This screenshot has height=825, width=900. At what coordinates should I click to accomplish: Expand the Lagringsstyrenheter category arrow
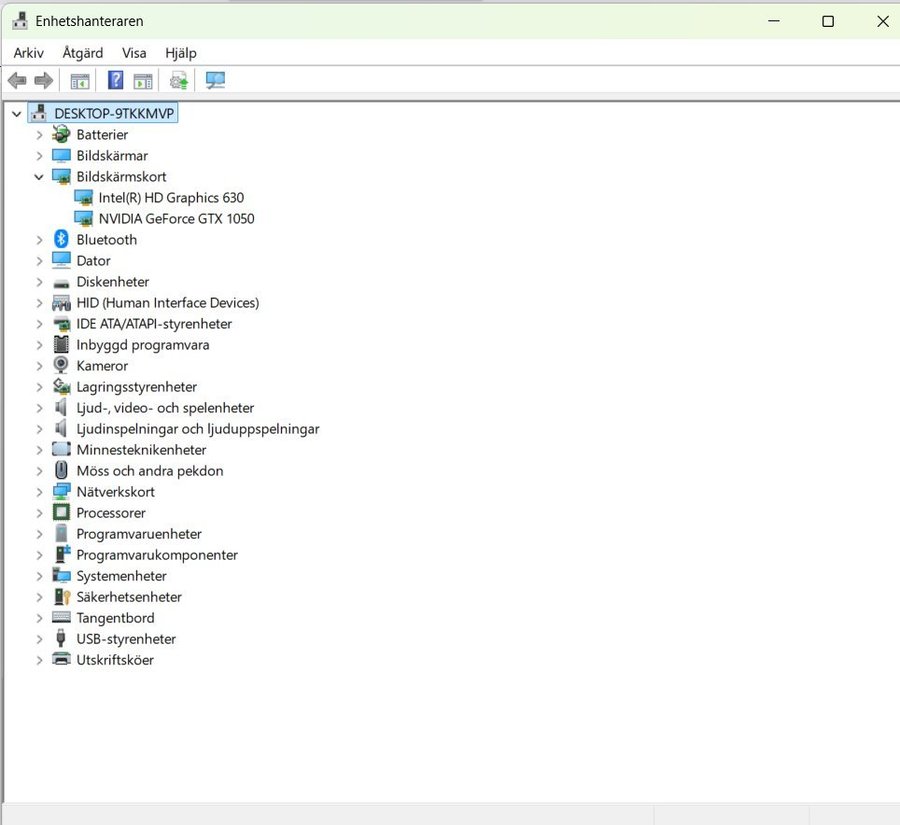[x=39, y=387]
